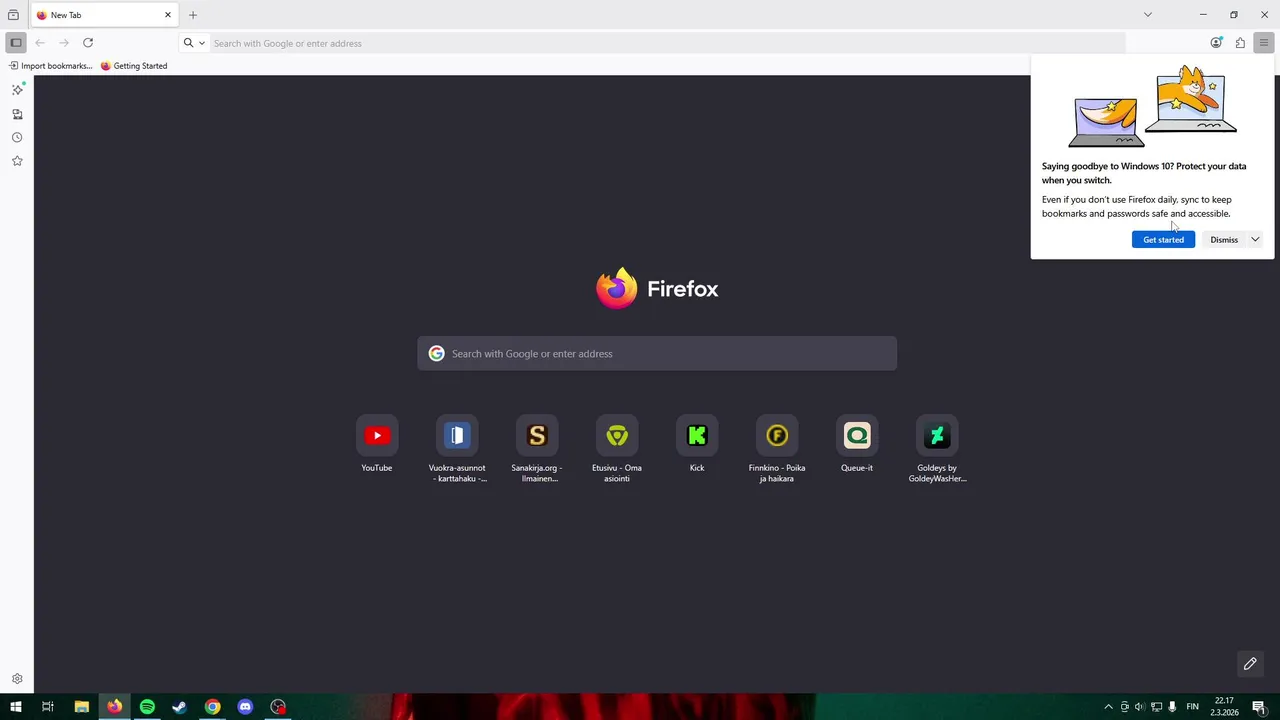Open Task View on the taskbar
Viewport: 1280px width, 720px height.
(x=47, y=707)
